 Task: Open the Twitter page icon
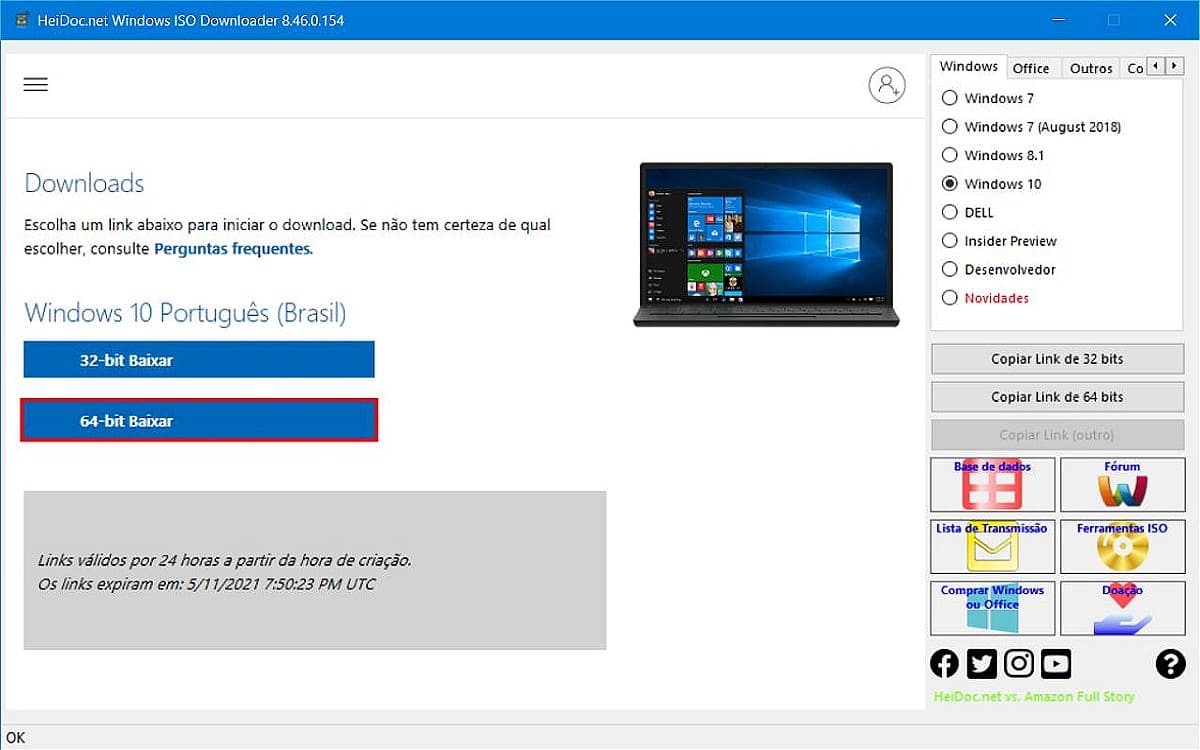pyautogui.click(x=982, y=663)
